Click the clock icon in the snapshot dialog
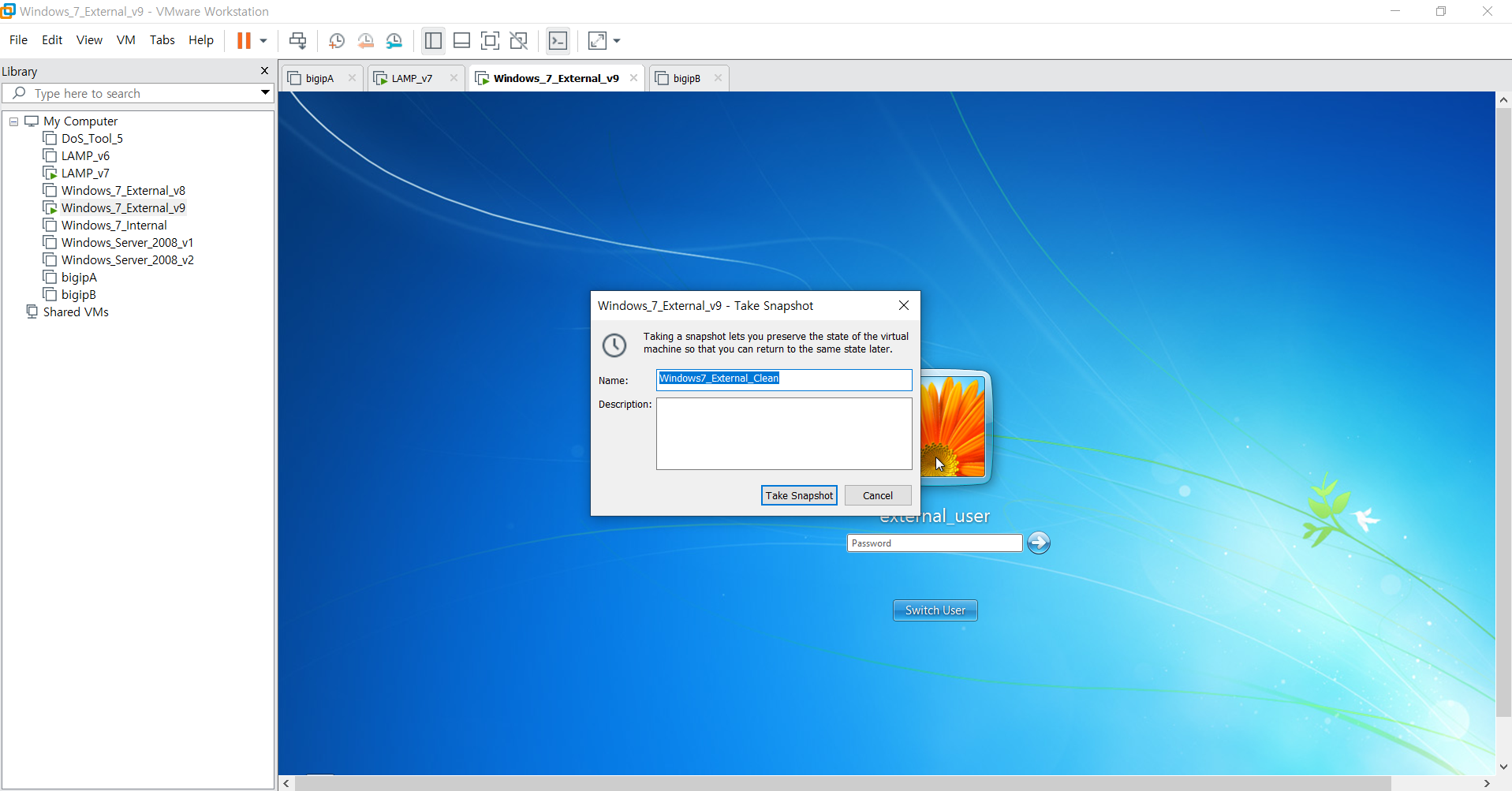 click(614, 345)
